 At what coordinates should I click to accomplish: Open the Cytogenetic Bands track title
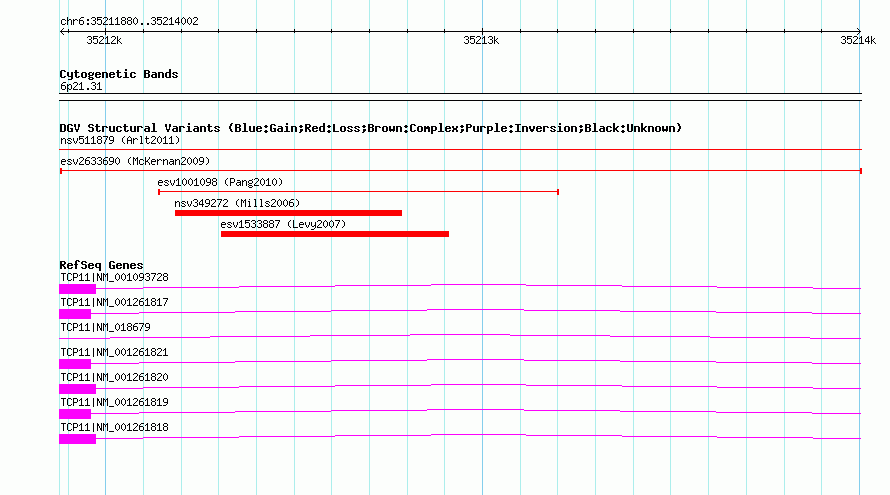tap(119, 74)
